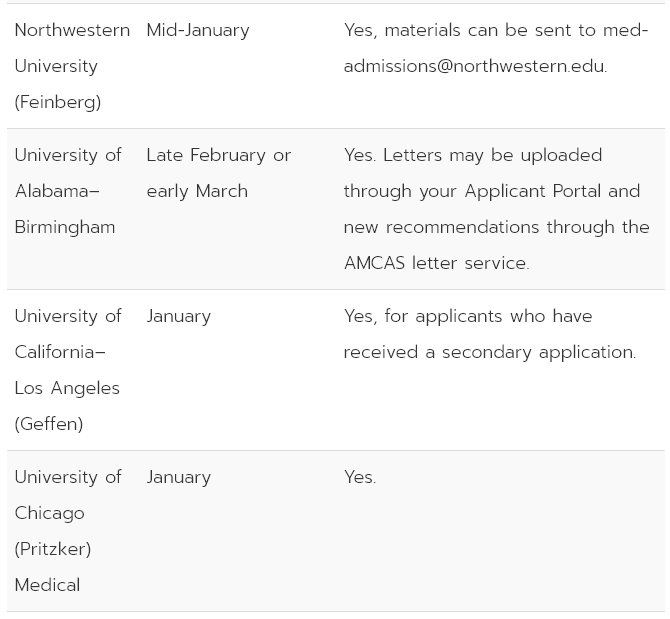The image size is (670, 619).
Task: Click the January date in the UCLA row
Action: click(x=179, y=316)
